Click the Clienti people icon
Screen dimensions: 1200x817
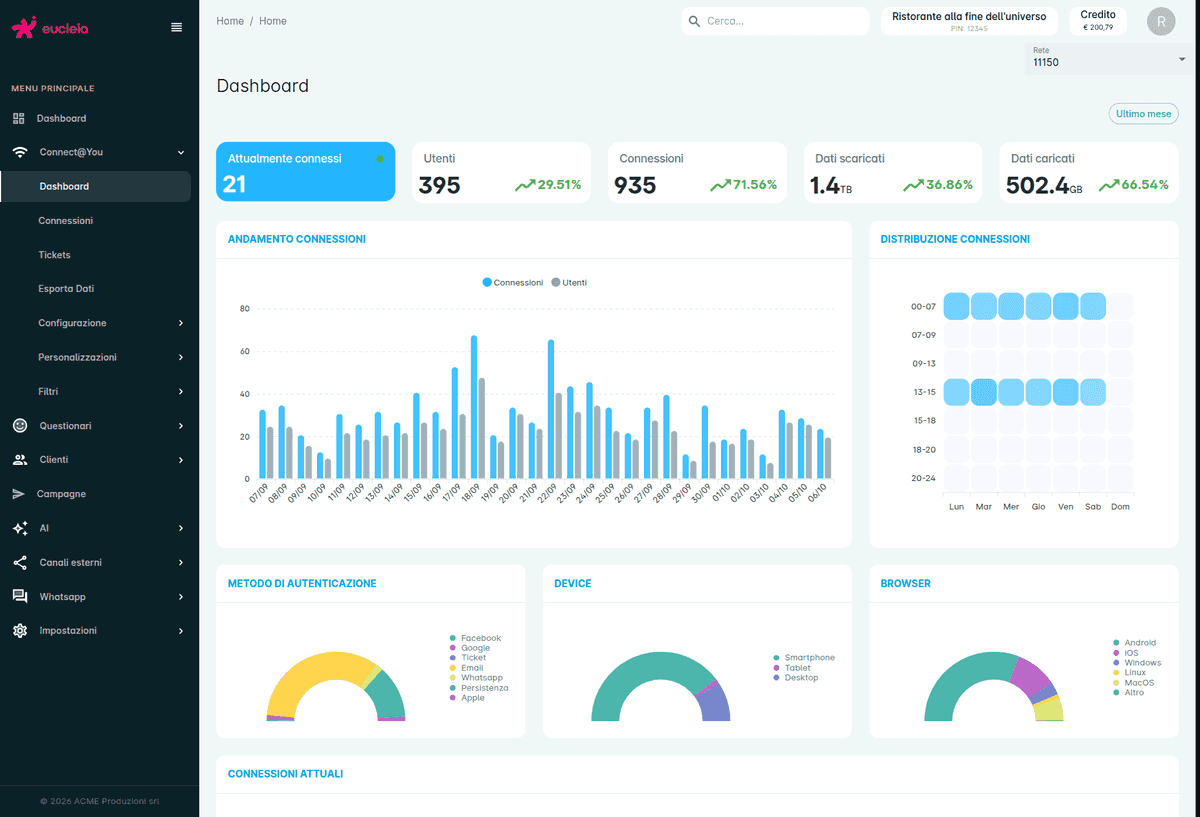tap(20, 460)
